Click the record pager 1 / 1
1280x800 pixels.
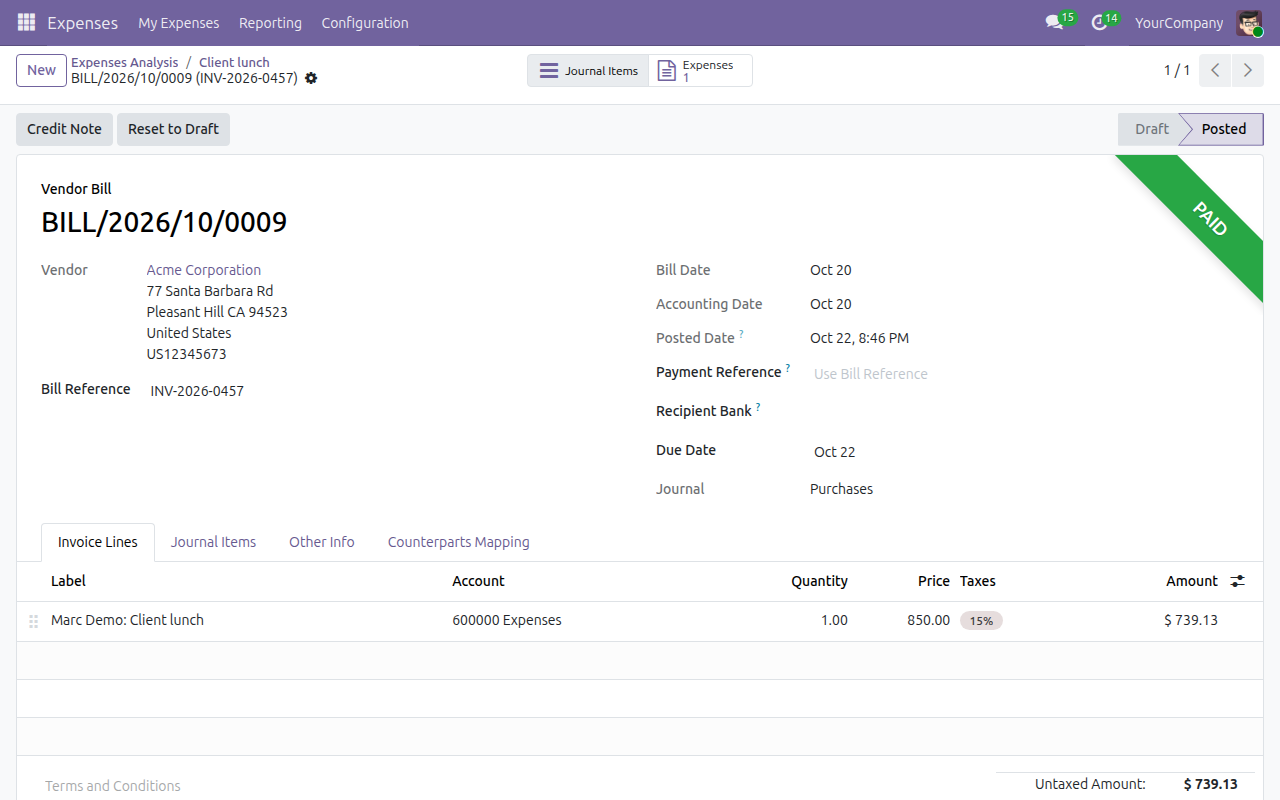click(x=1177, y=70)
